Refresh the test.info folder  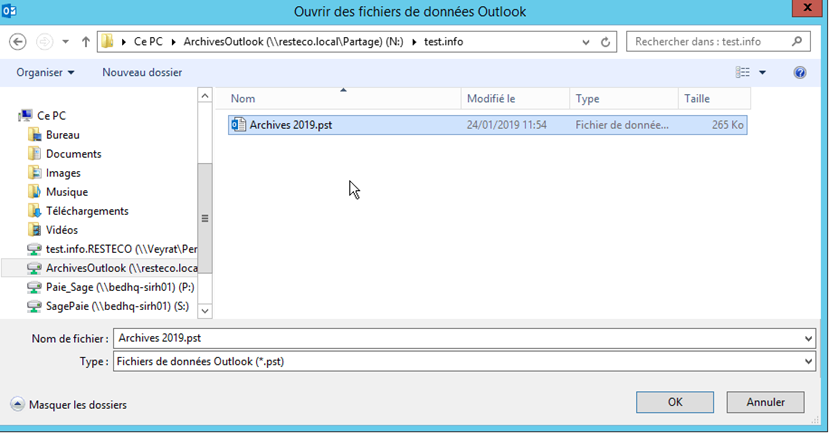pos(605,42)
